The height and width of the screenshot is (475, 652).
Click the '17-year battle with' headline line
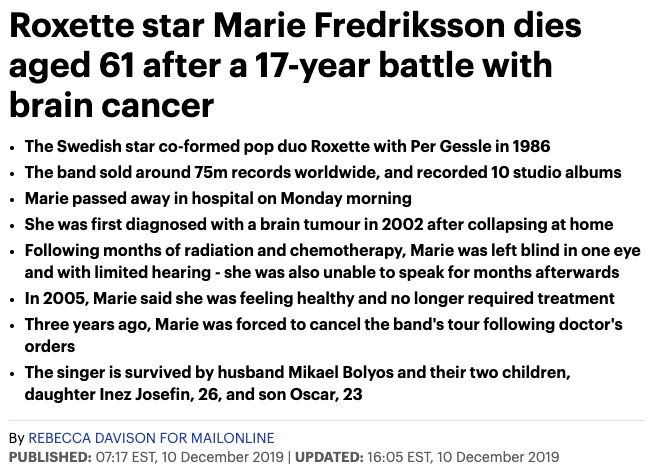(281, 66)
